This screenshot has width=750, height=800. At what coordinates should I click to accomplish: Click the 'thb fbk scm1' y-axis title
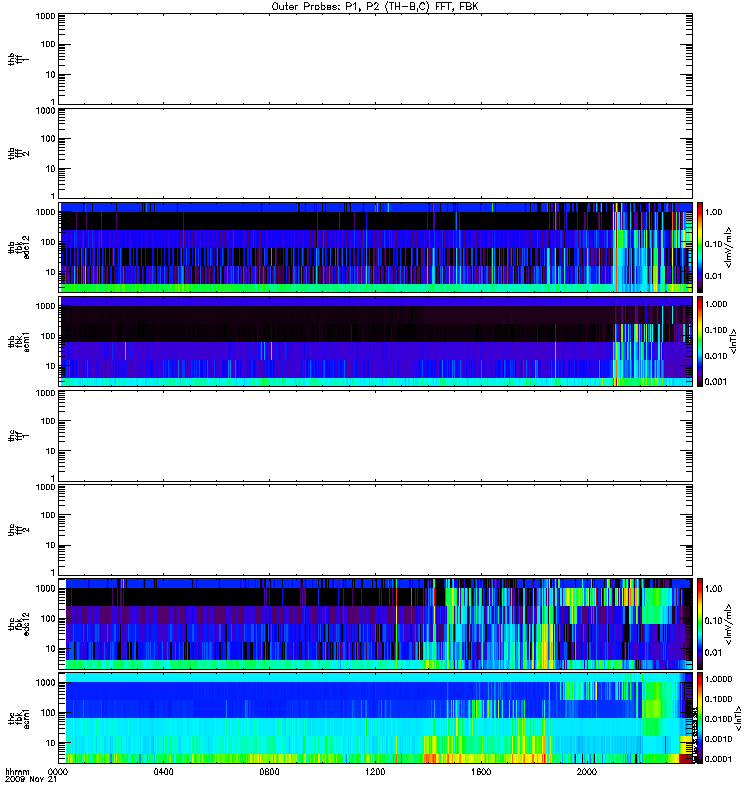click(19, 341)
